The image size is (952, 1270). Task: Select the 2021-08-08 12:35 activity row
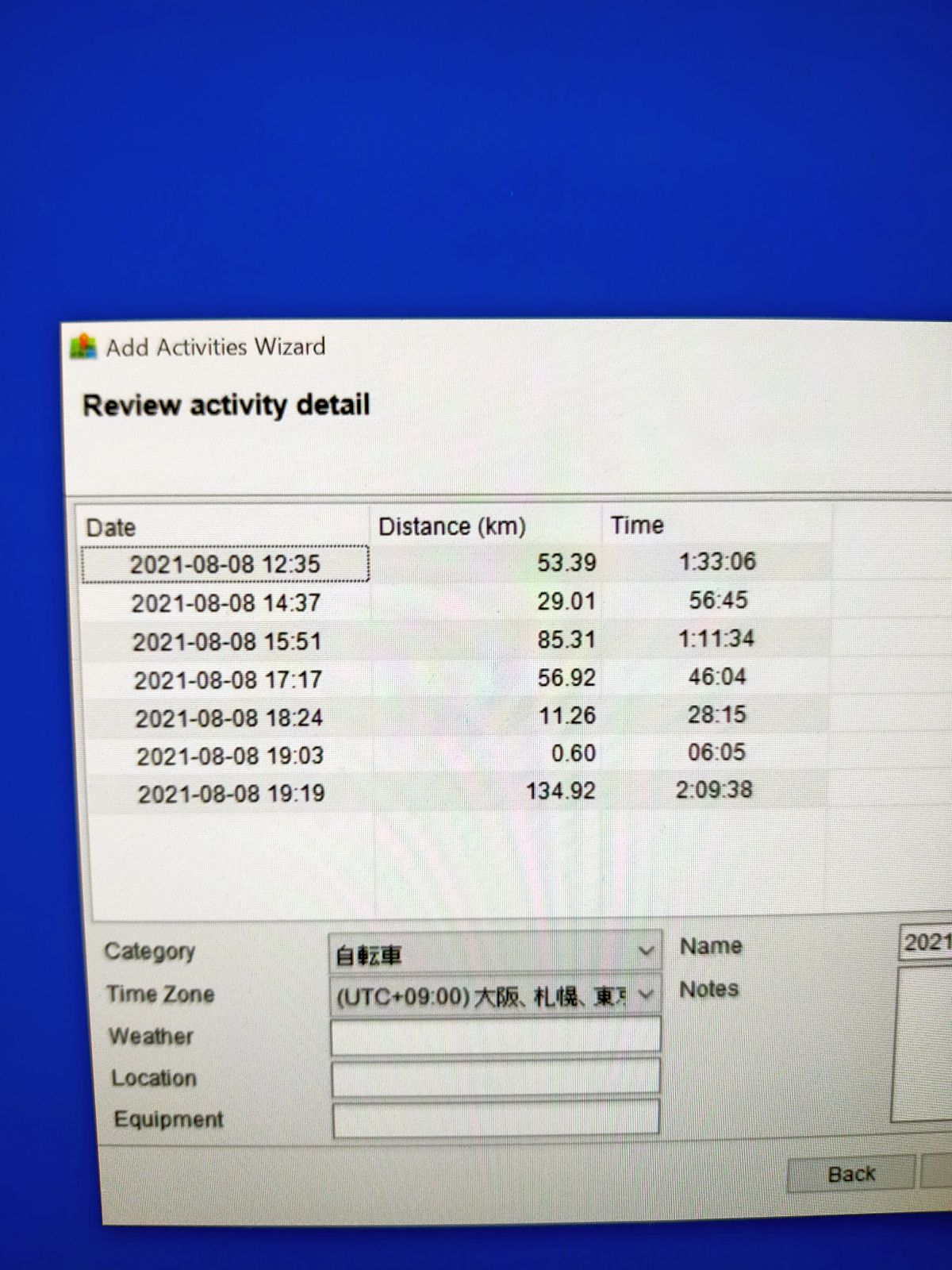tap(225, 564)
